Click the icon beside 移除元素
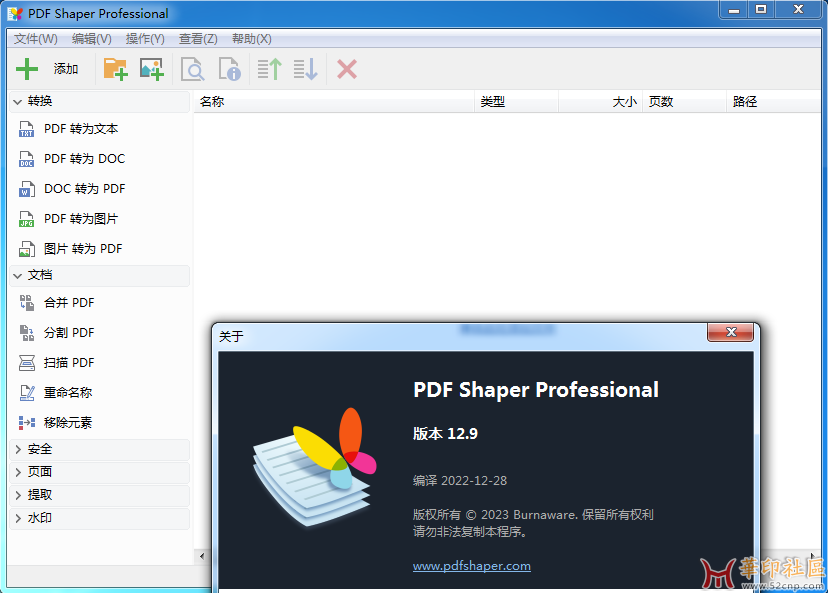The image size is (828, 593). tap(26, 422)
